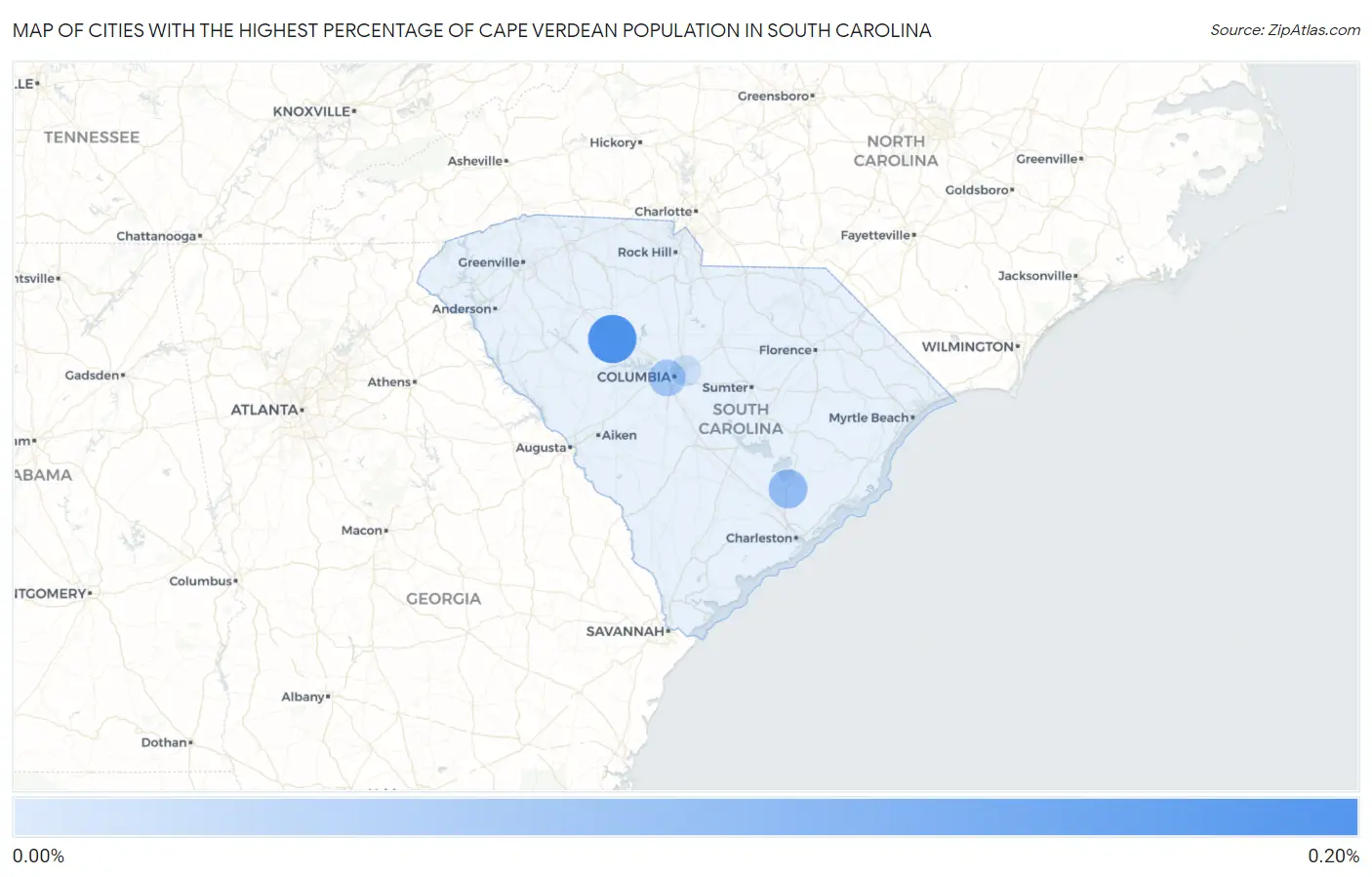Click the 0.20% legend label
The image size is (1372, 877).
pyautogui.click(x=1333, y=856)
